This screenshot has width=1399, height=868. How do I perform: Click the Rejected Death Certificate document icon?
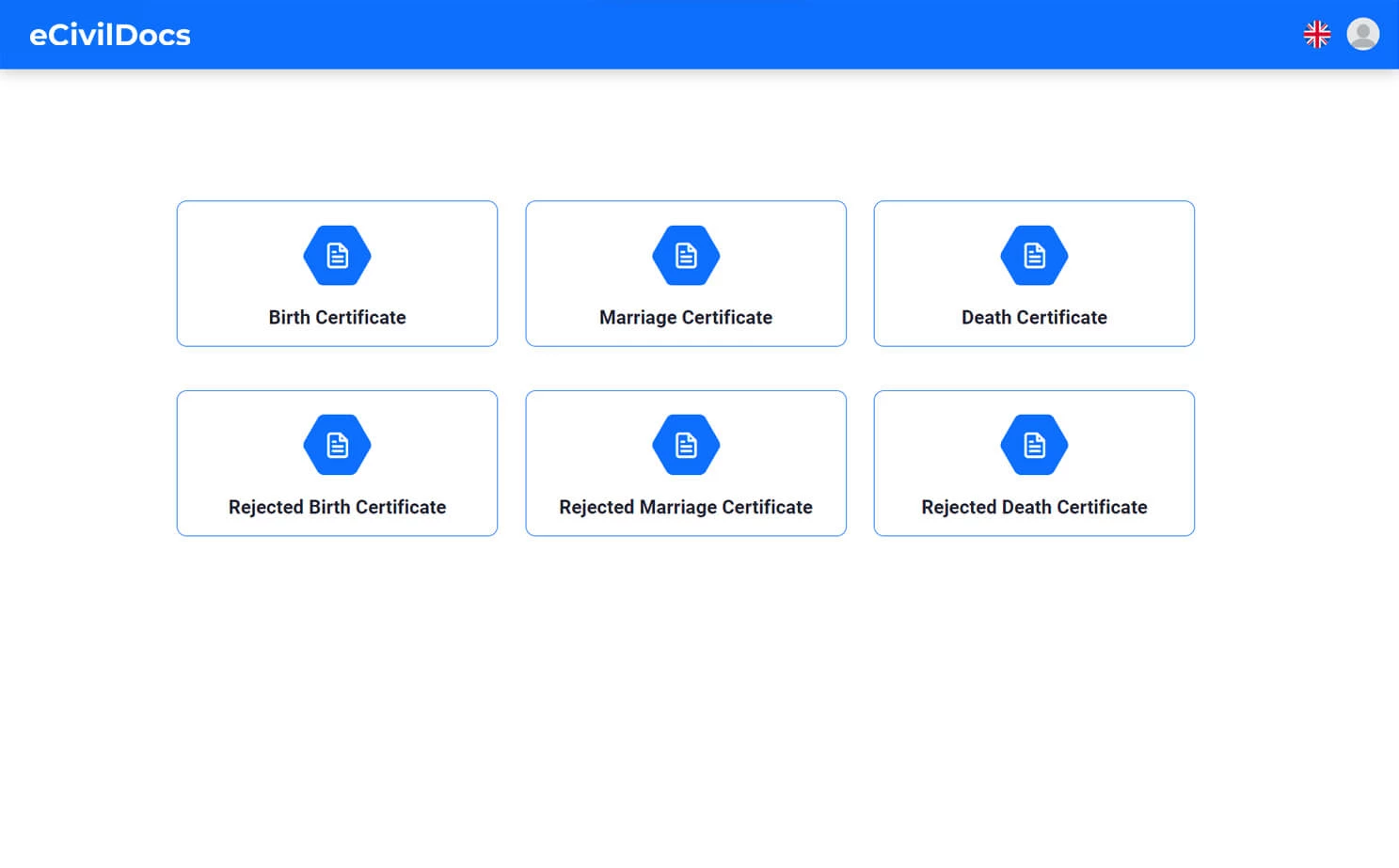[x=1033, y=445]
